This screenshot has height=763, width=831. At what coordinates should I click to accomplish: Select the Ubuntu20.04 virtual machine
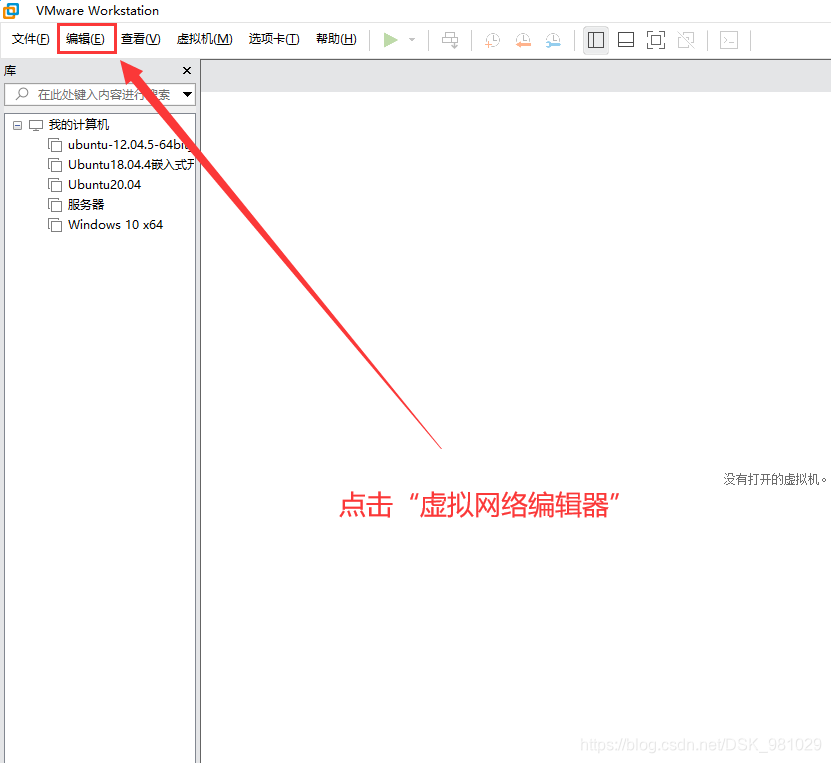pos(104,184)
